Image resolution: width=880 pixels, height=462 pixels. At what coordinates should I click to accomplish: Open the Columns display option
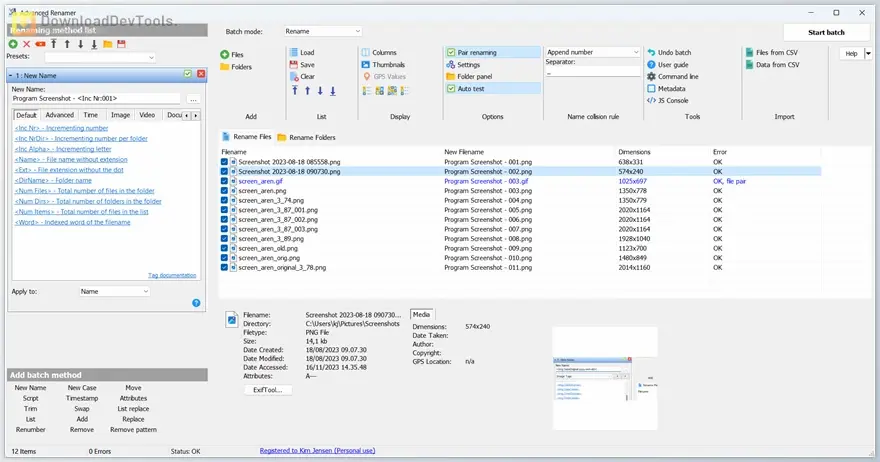379,52
